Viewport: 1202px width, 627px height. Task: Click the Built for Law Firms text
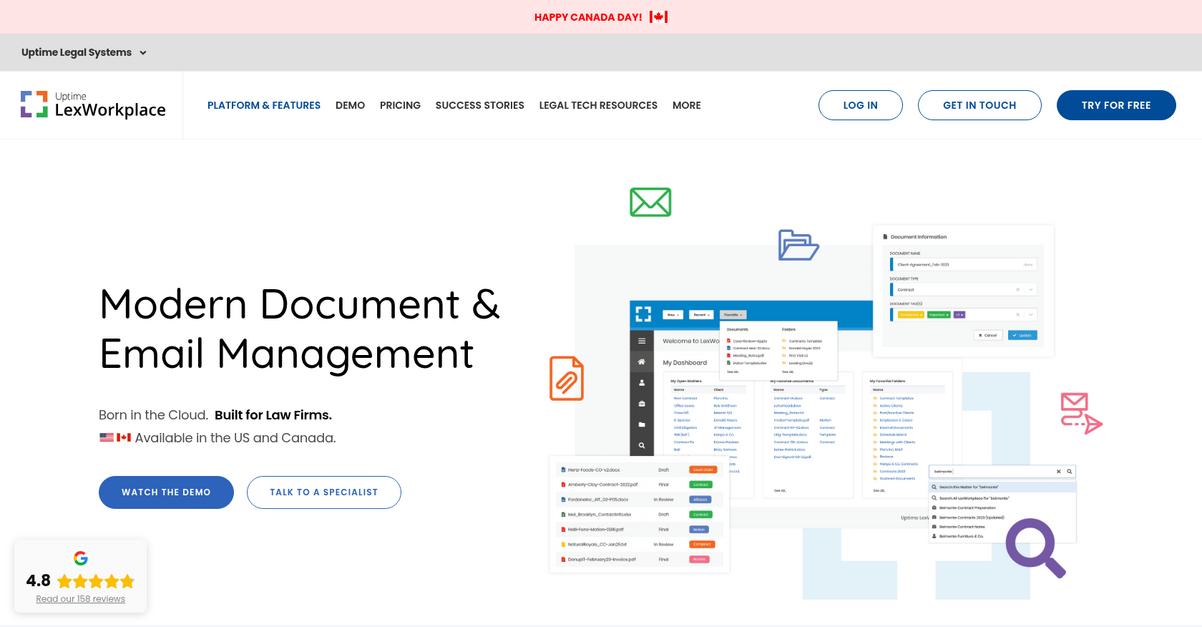273,415
